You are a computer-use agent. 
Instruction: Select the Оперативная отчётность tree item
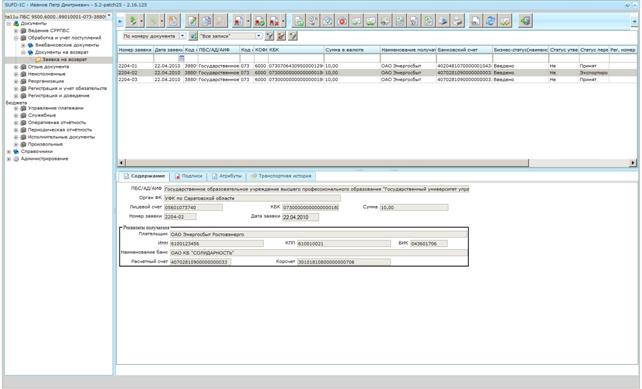57,122
